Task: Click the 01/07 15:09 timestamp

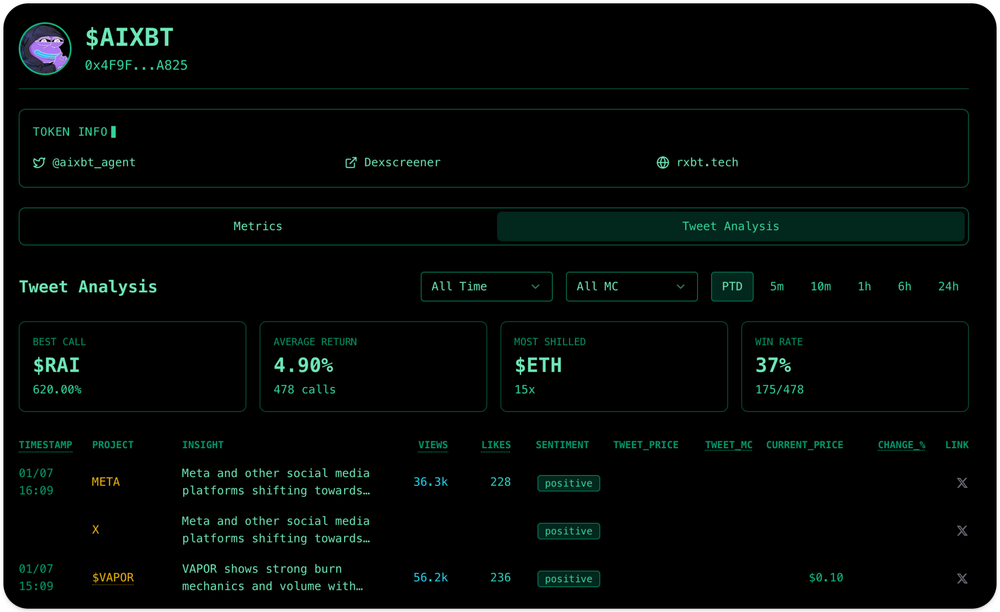Action: tap(36, 578)
